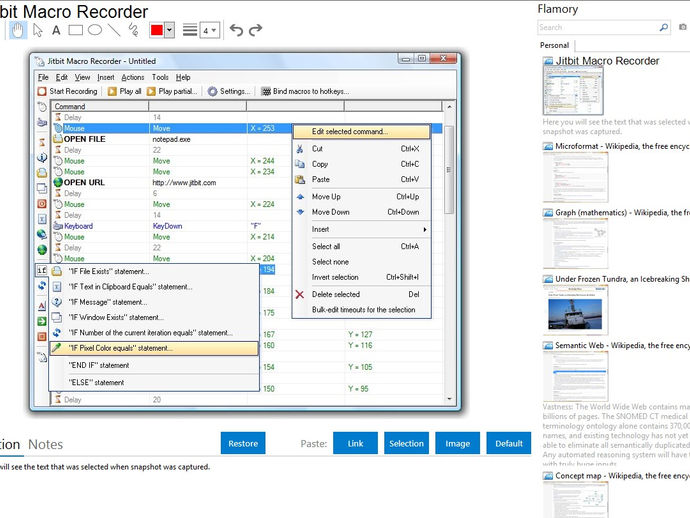The image size is (690, 518).
Task: Select the rectangle drawing tool
Action: [75, 30]
